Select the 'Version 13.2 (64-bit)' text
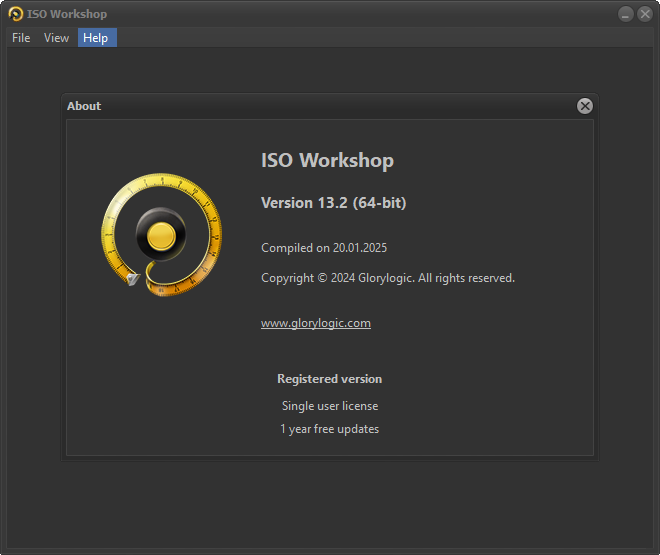This screenshot has height=555, width=660. click(333, 203)
